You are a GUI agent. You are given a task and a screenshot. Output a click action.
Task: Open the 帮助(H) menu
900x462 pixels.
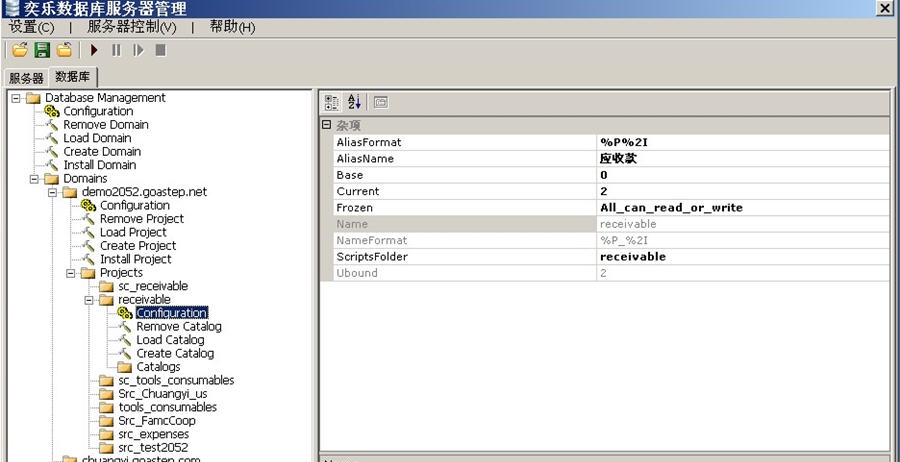coord(232,27)
